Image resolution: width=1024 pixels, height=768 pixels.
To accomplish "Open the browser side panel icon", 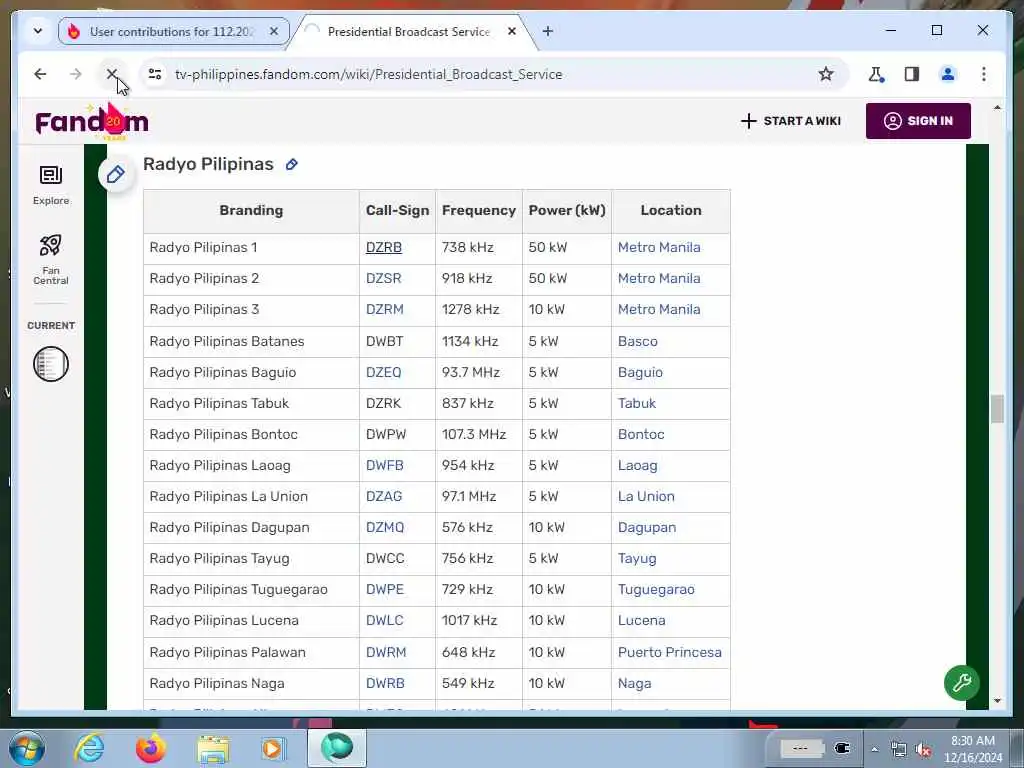I will click(912, 74).
